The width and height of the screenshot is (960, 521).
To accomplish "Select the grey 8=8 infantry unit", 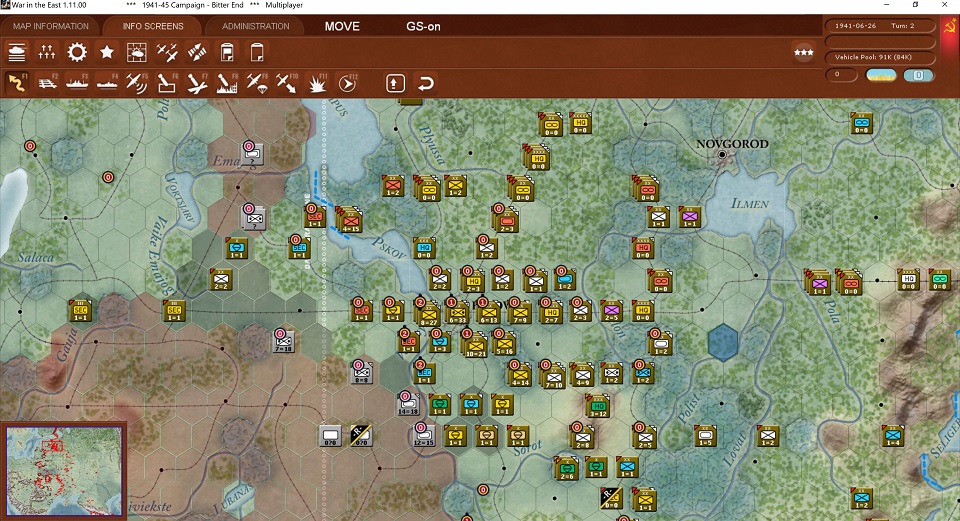I will pyautogui.click(x=361, y=372).
